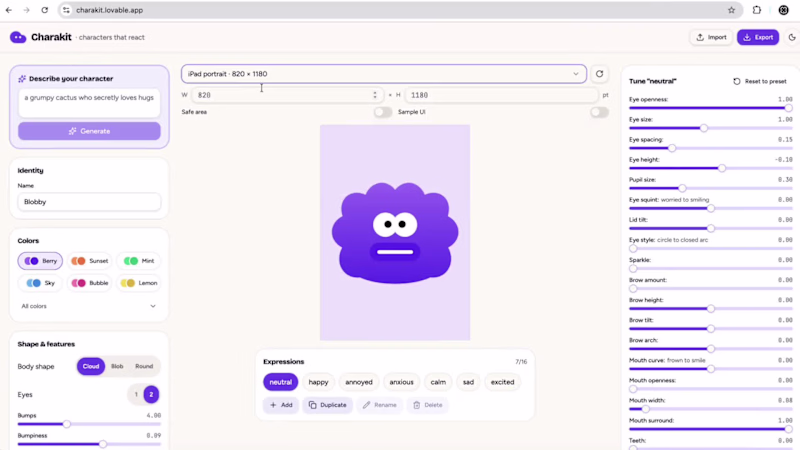
Task: Select the sad expression
Action: pyautogui.click(x=468, y=382)
